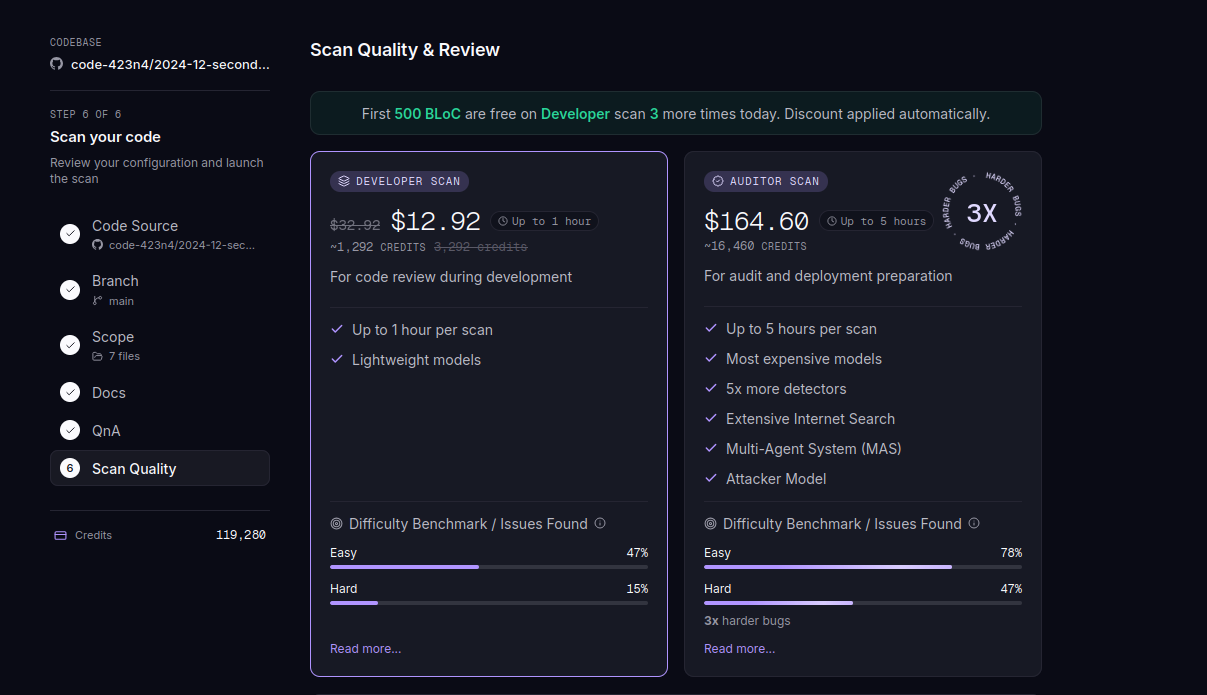Click the info icon in Auditor Difficulty Benchmark heading

click(974, 523)
